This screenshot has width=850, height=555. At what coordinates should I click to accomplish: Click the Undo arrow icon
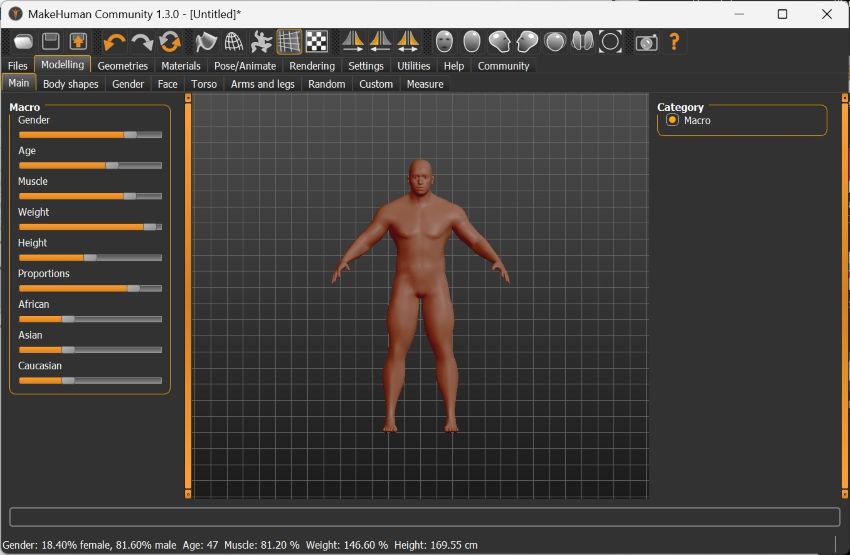point(114,42)
